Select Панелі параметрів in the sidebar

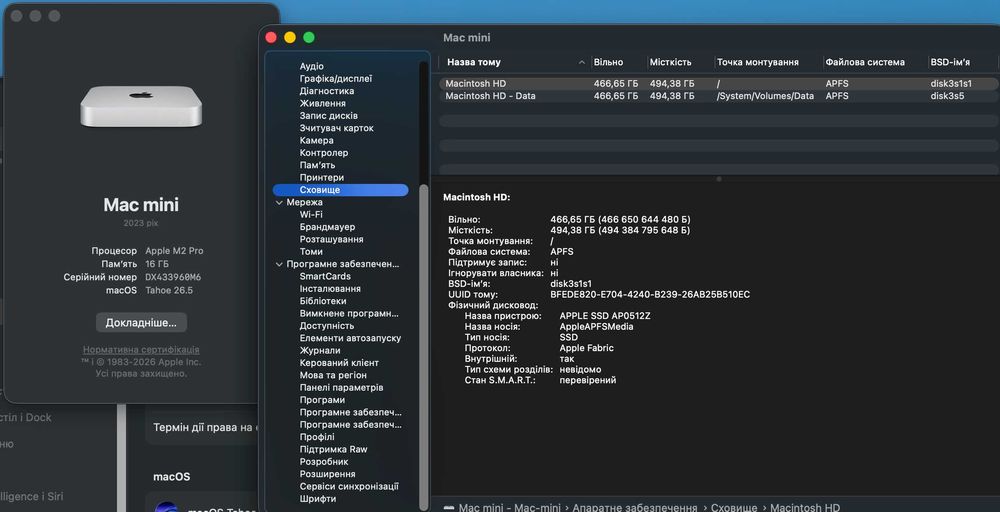[341, 388]
